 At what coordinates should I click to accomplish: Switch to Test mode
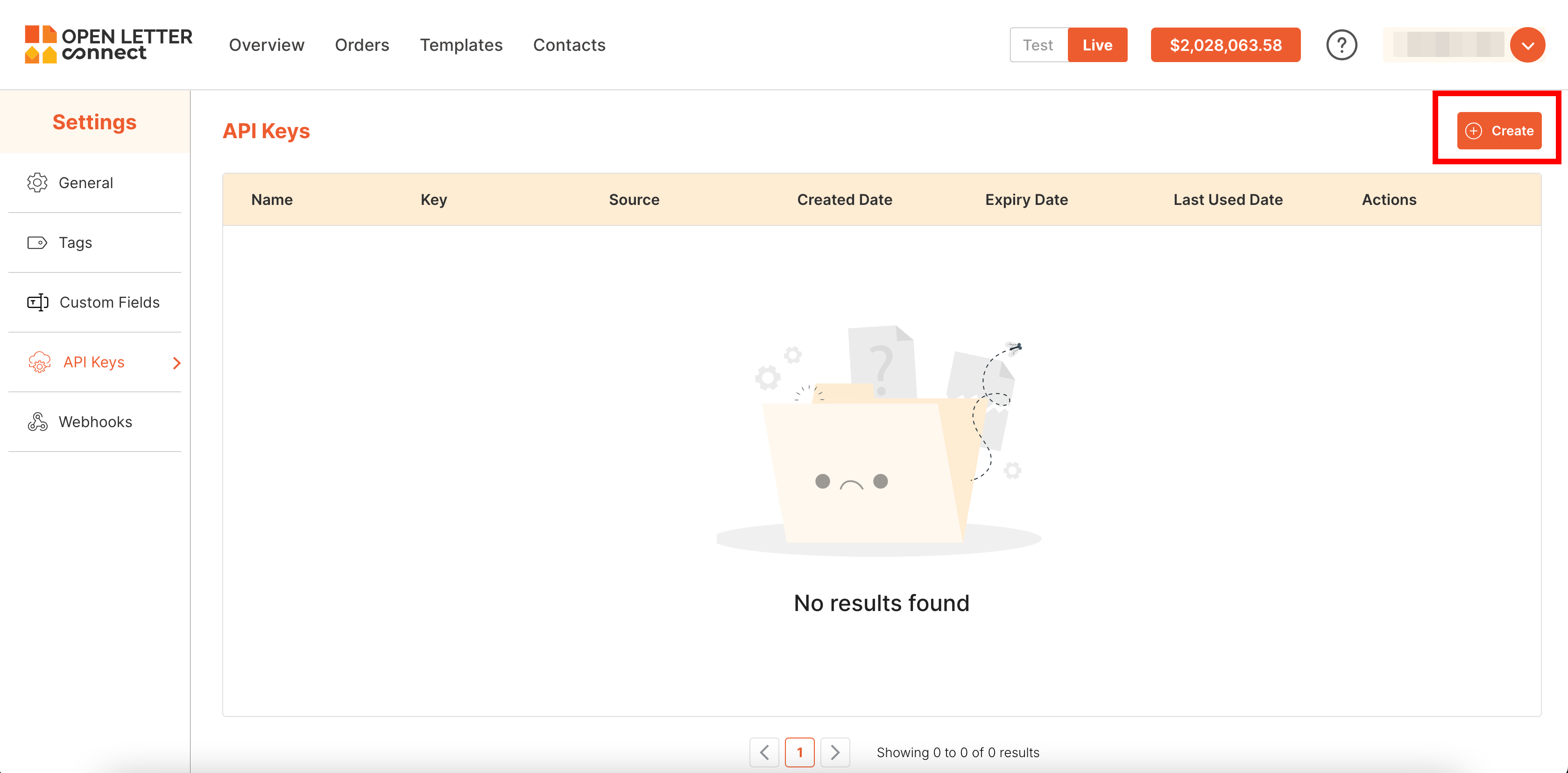click(x=1038, y=45)
